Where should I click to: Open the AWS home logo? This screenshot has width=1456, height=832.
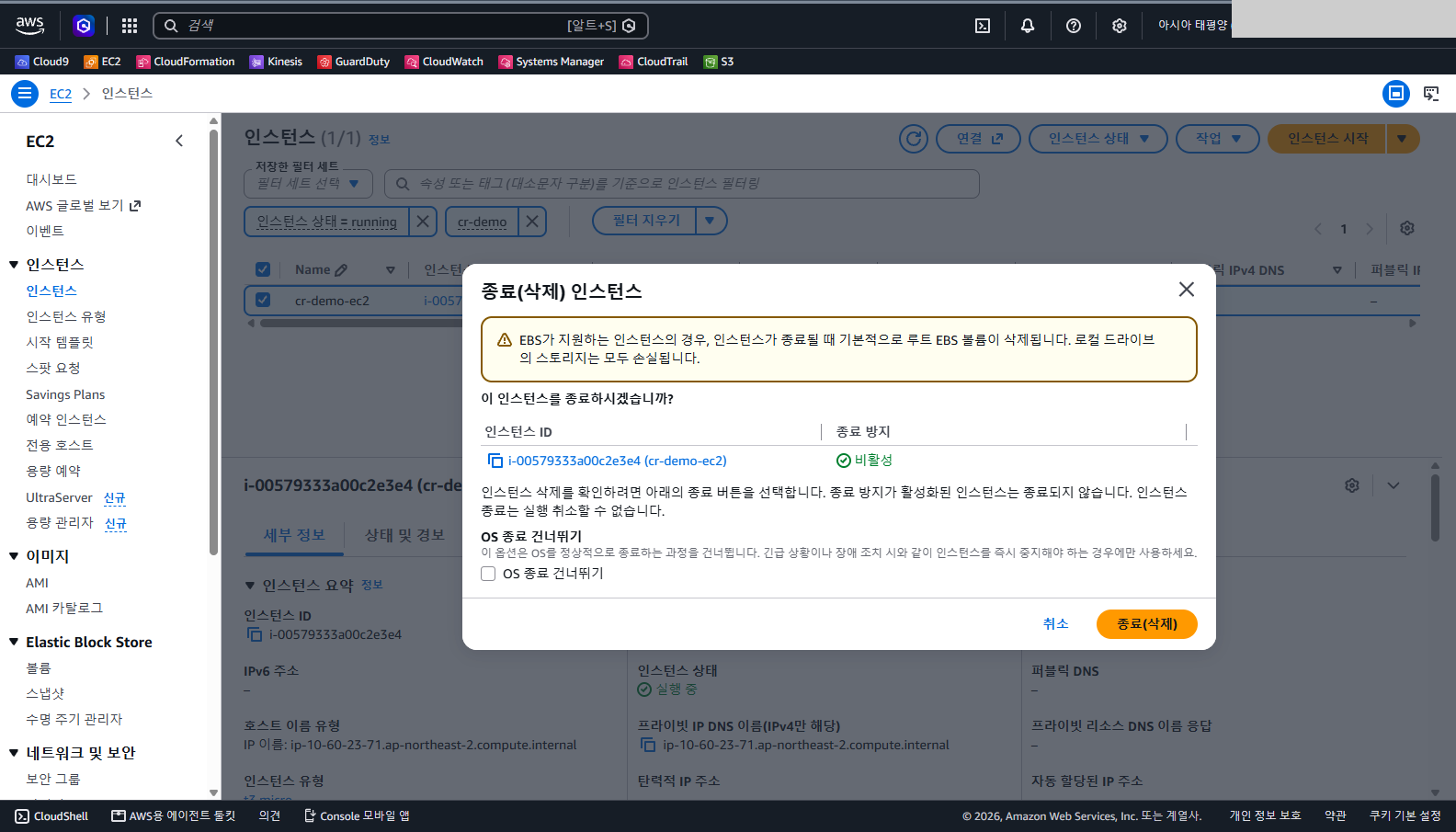pyautogui.click(x=29, y=26)
